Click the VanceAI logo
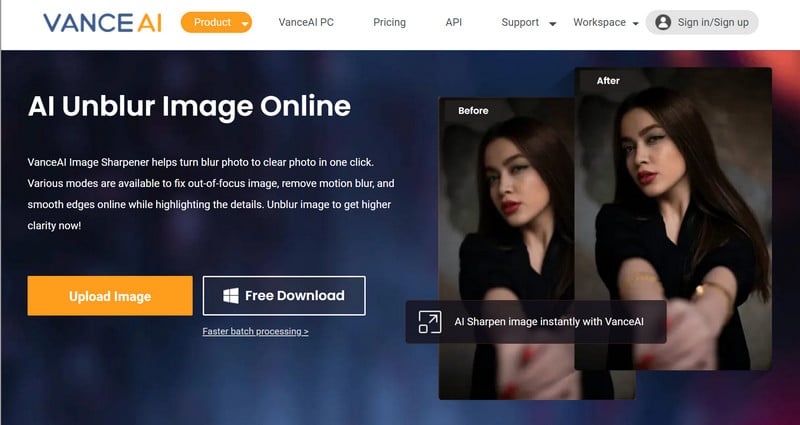Screen dimensions: 800x425 tap(102, 23)
